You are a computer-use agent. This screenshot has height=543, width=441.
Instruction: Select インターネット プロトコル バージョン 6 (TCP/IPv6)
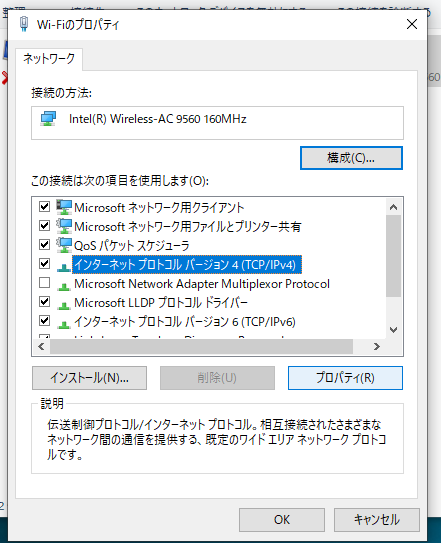[185, 322]
